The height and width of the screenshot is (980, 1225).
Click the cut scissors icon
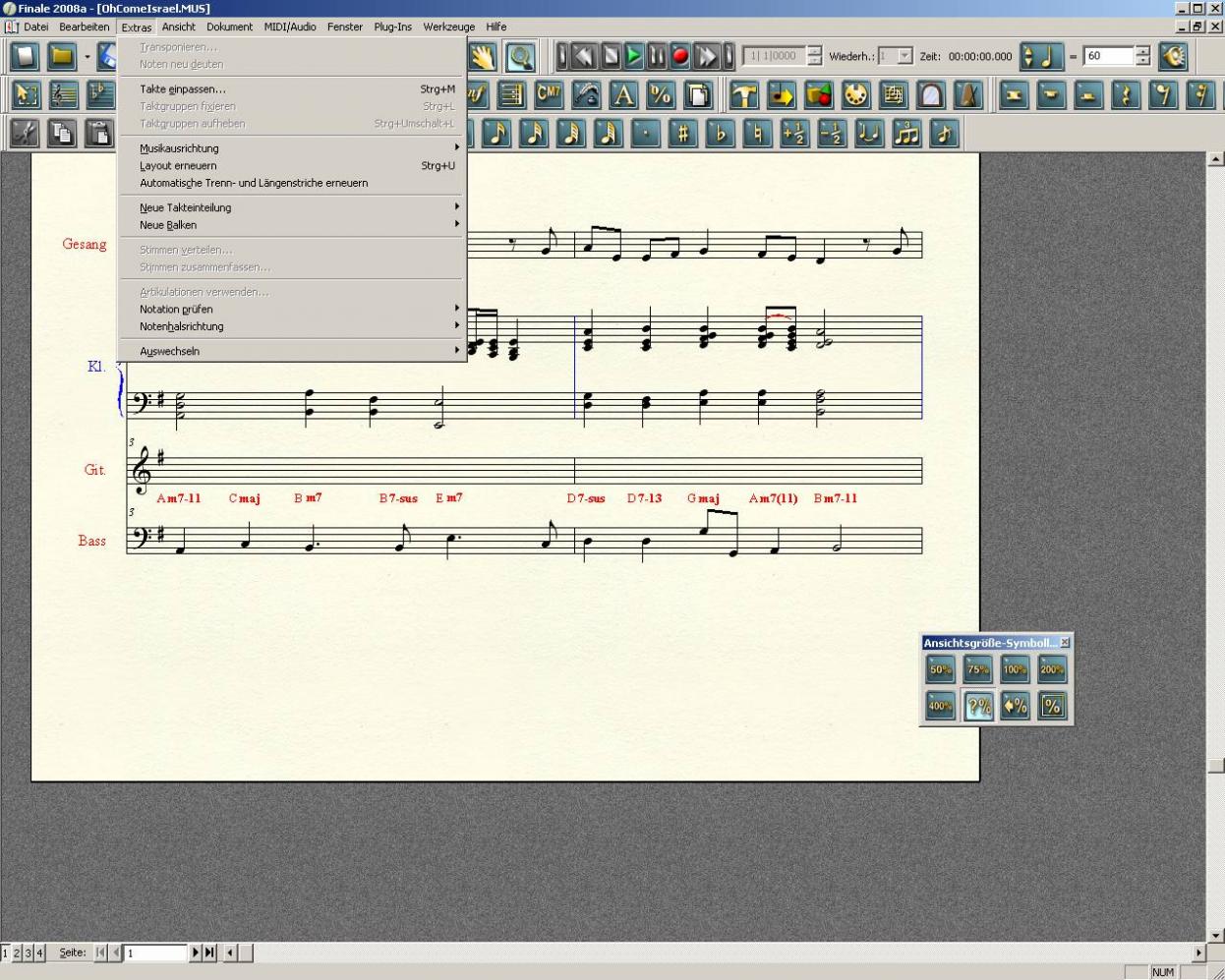point(26,133)
